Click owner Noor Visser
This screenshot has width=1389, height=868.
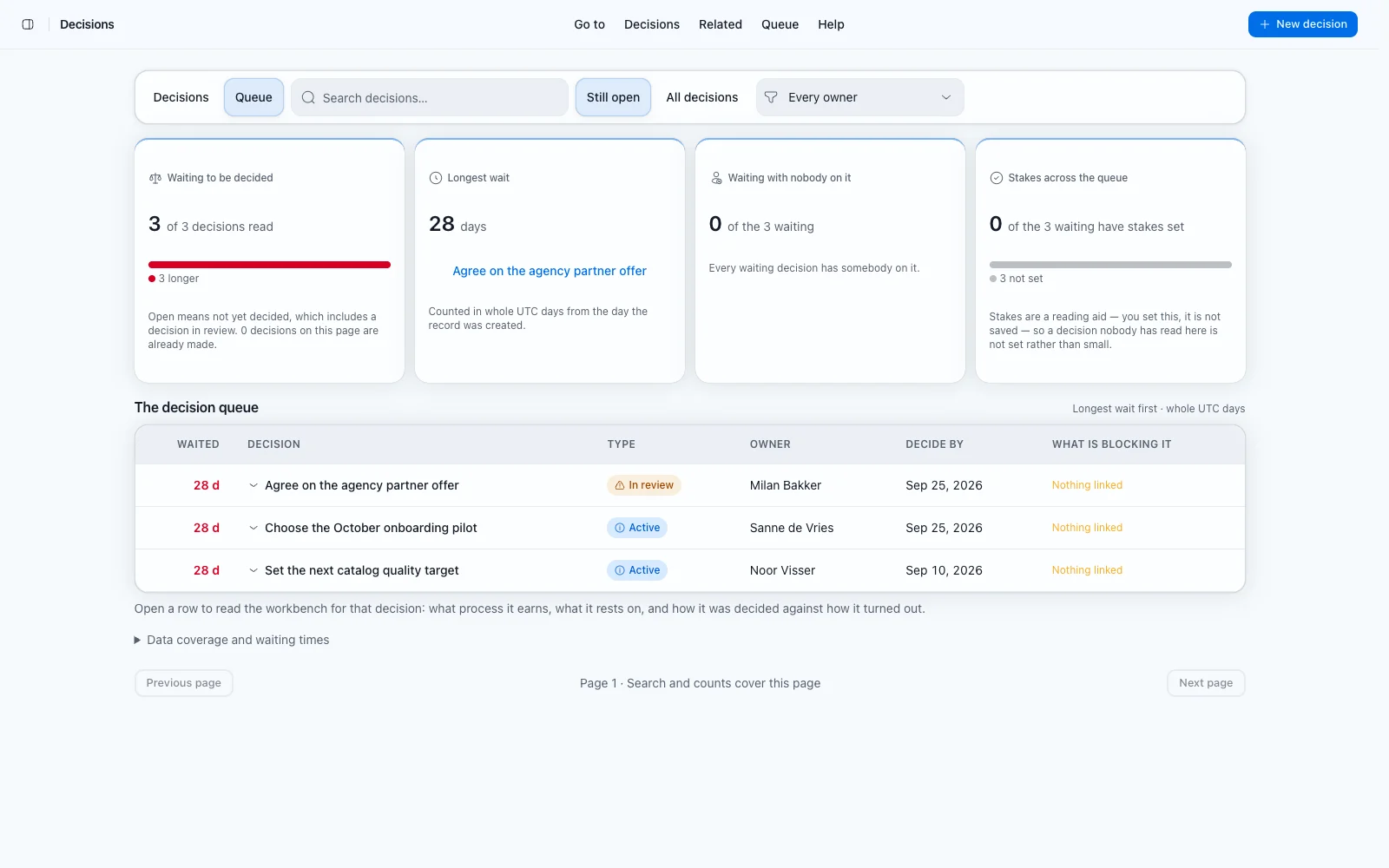[782, 570]
